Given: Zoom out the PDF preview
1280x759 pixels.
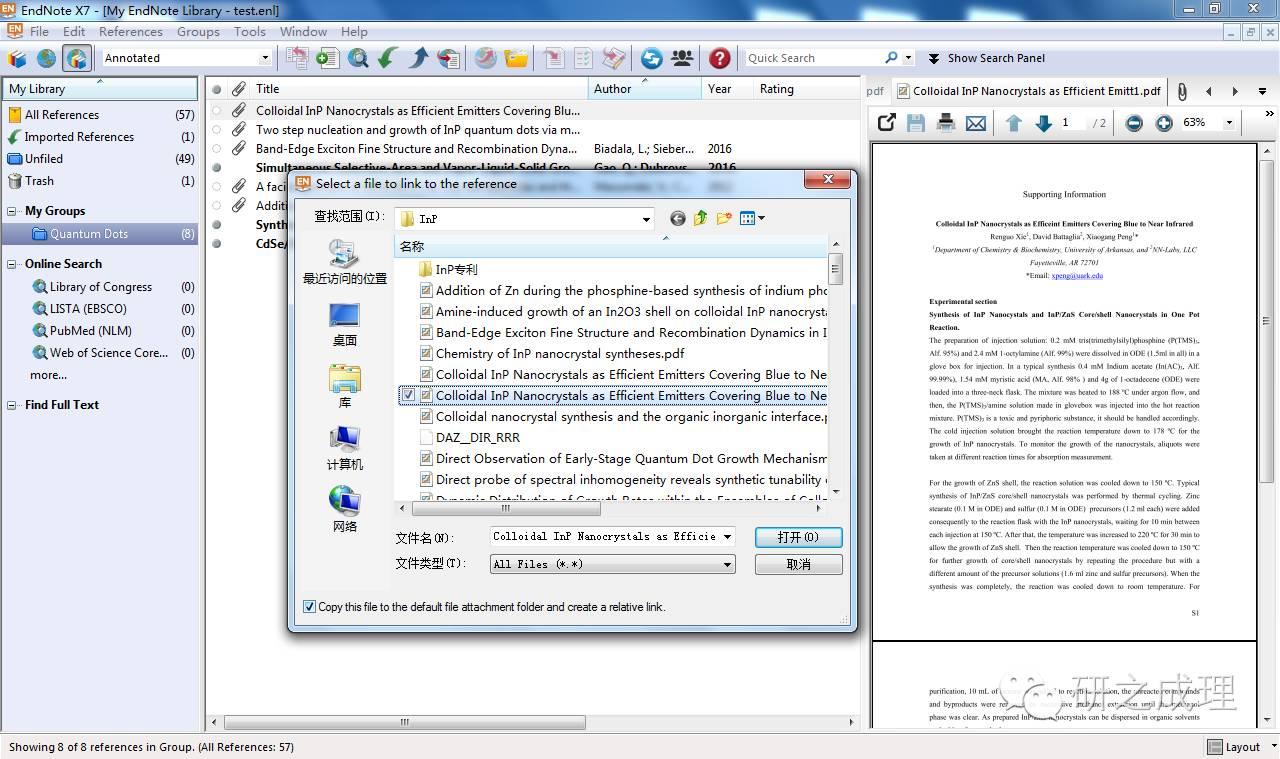Looking at the screenshot, I should tap(1134, 123).
